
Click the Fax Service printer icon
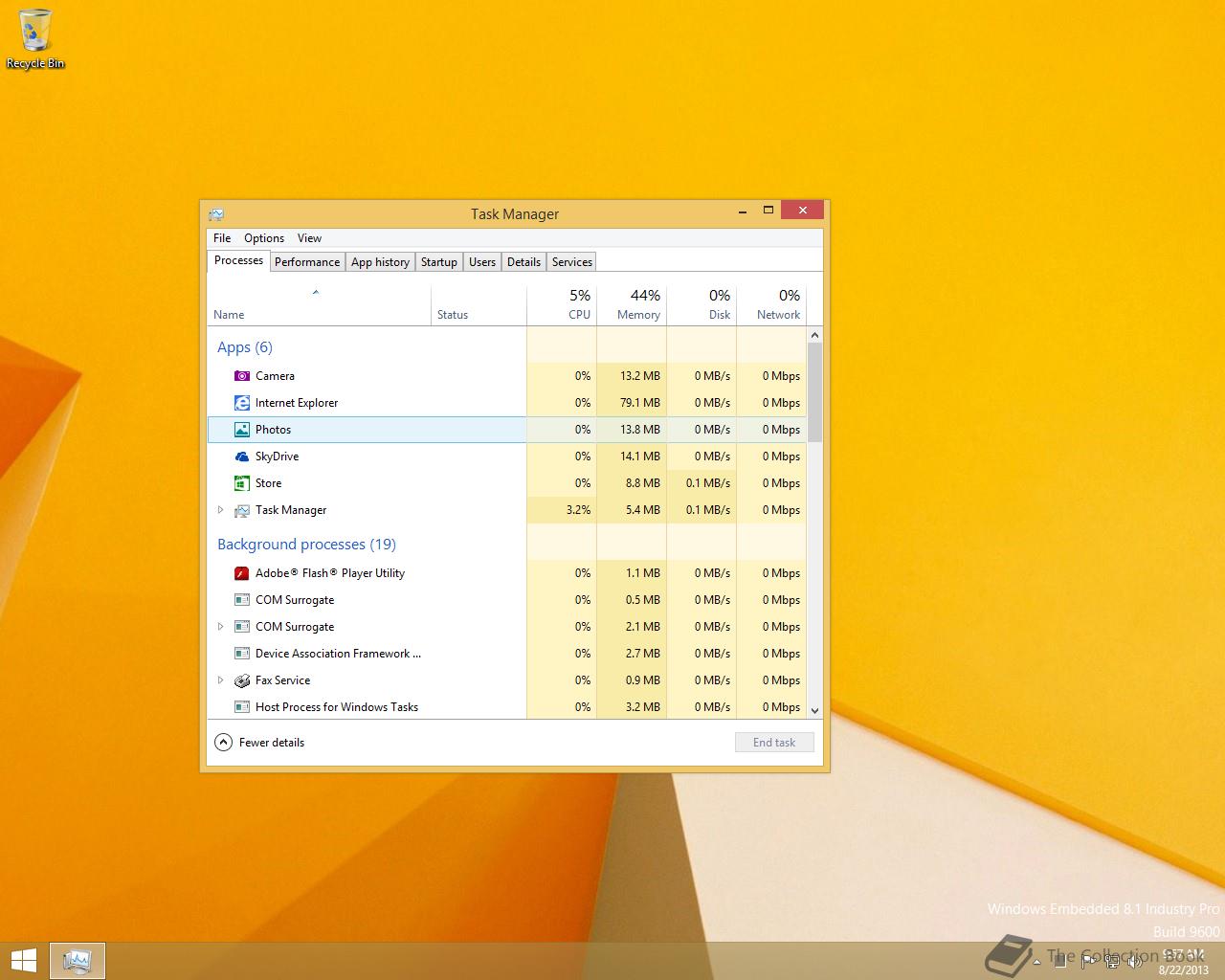pos(242,680)
